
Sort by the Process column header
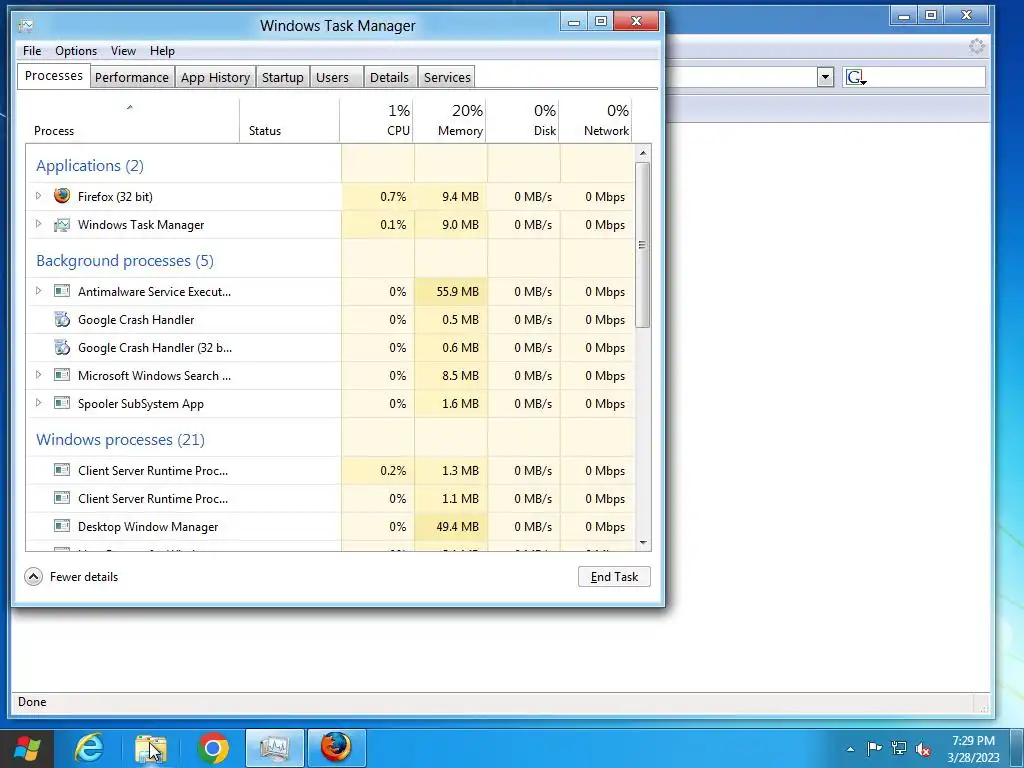[133, 121]
